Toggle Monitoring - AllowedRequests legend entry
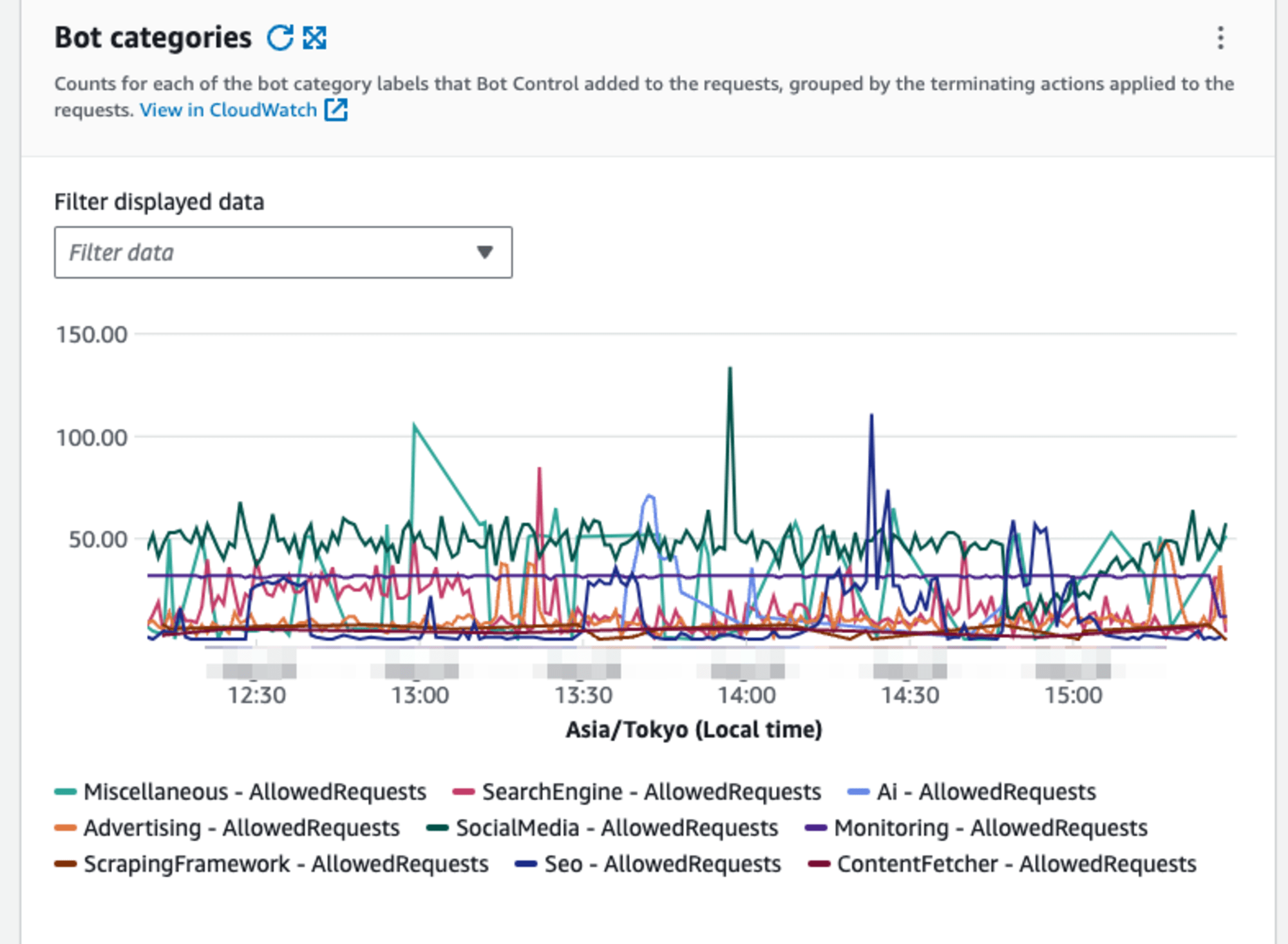 click(976, 827)
